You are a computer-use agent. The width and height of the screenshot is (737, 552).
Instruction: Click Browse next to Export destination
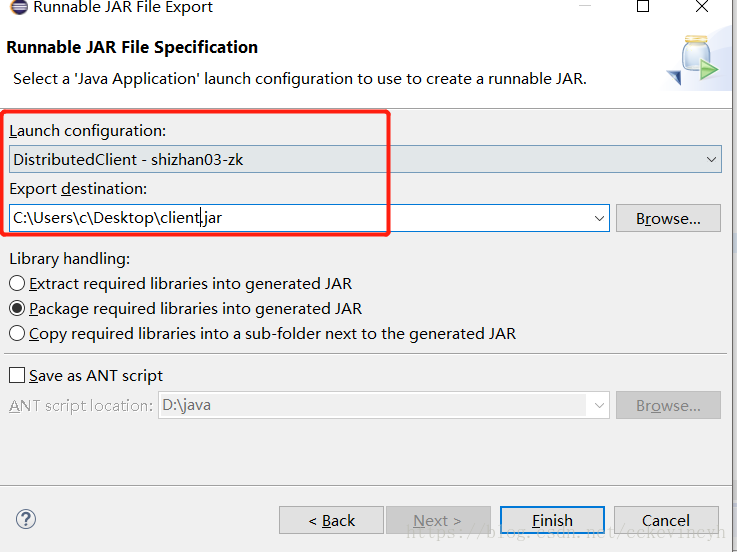click(x=668, y=218)
